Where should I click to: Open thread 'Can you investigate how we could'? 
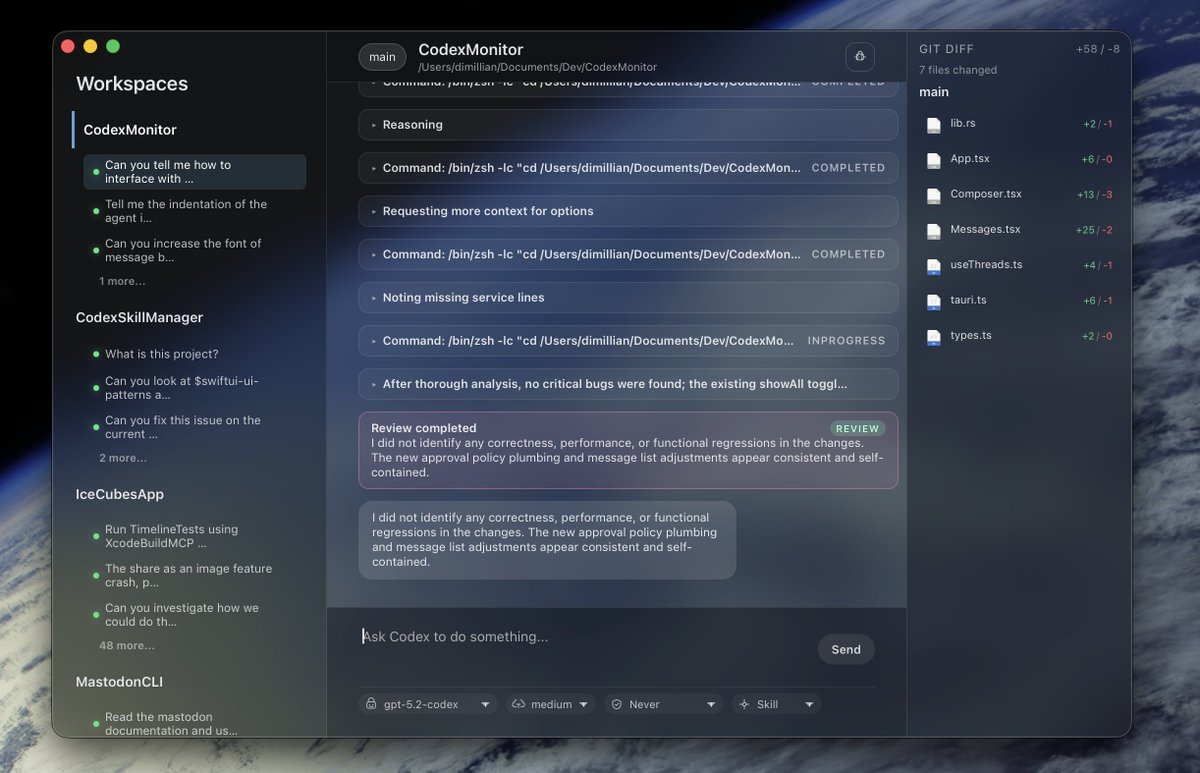[195, 615]
